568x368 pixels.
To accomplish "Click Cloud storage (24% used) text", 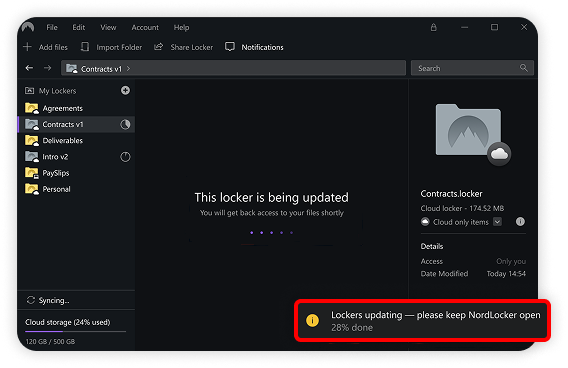I will point(67,322).
